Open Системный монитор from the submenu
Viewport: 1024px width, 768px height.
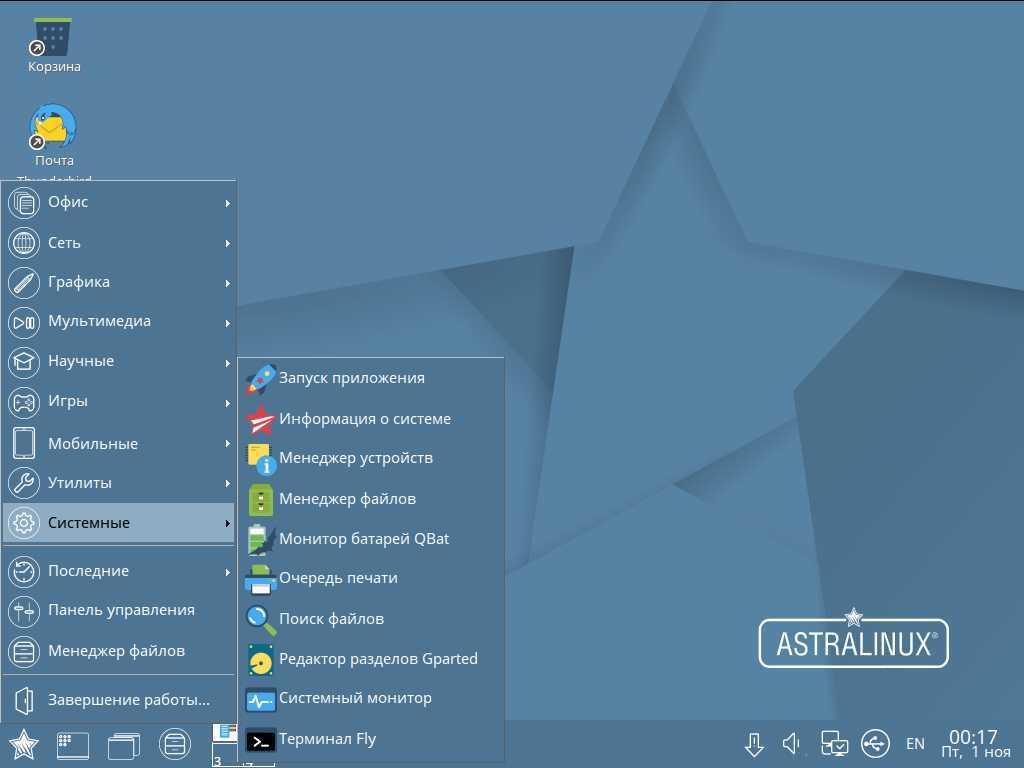pos(355,698)
